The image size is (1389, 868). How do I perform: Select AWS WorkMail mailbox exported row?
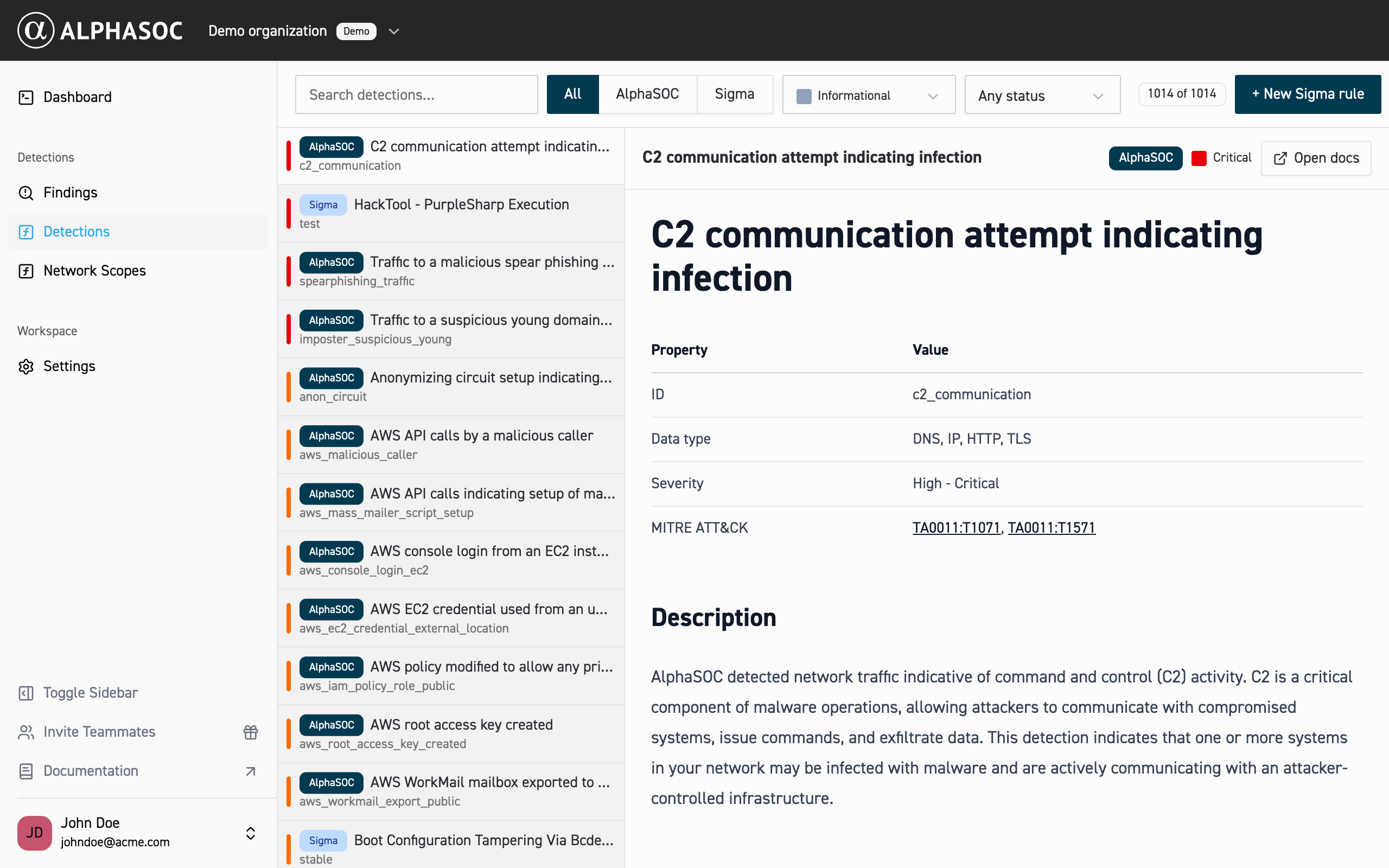450,792
